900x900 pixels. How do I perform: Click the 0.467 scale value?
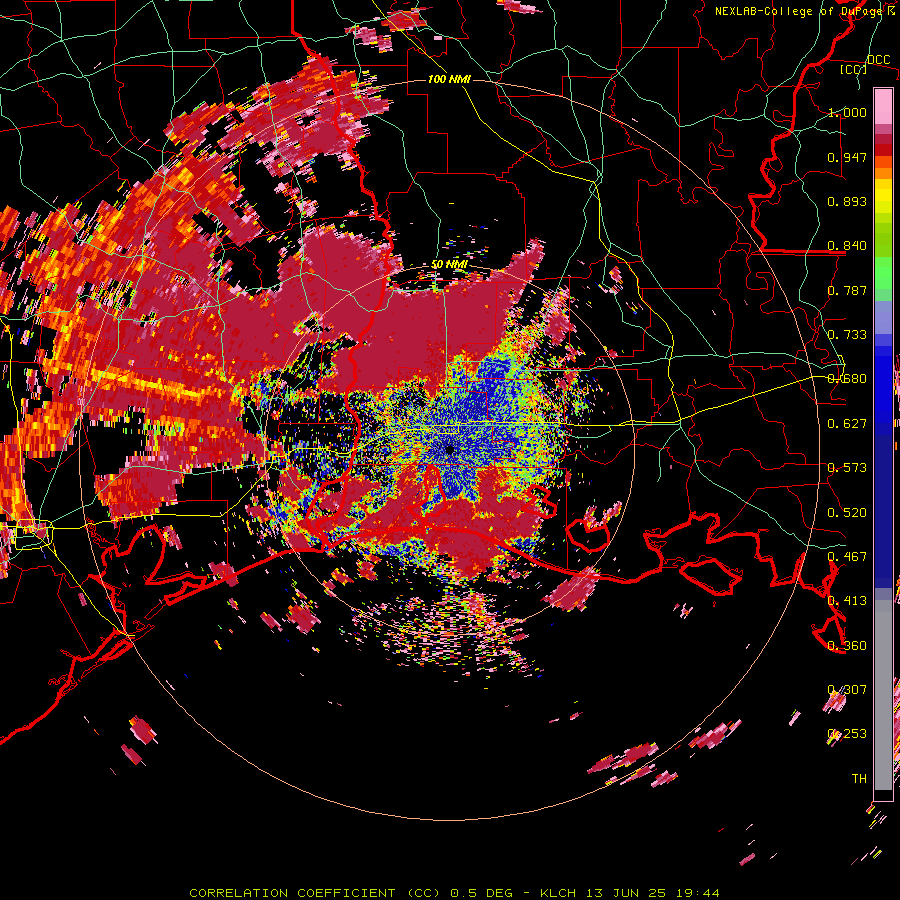847,557
